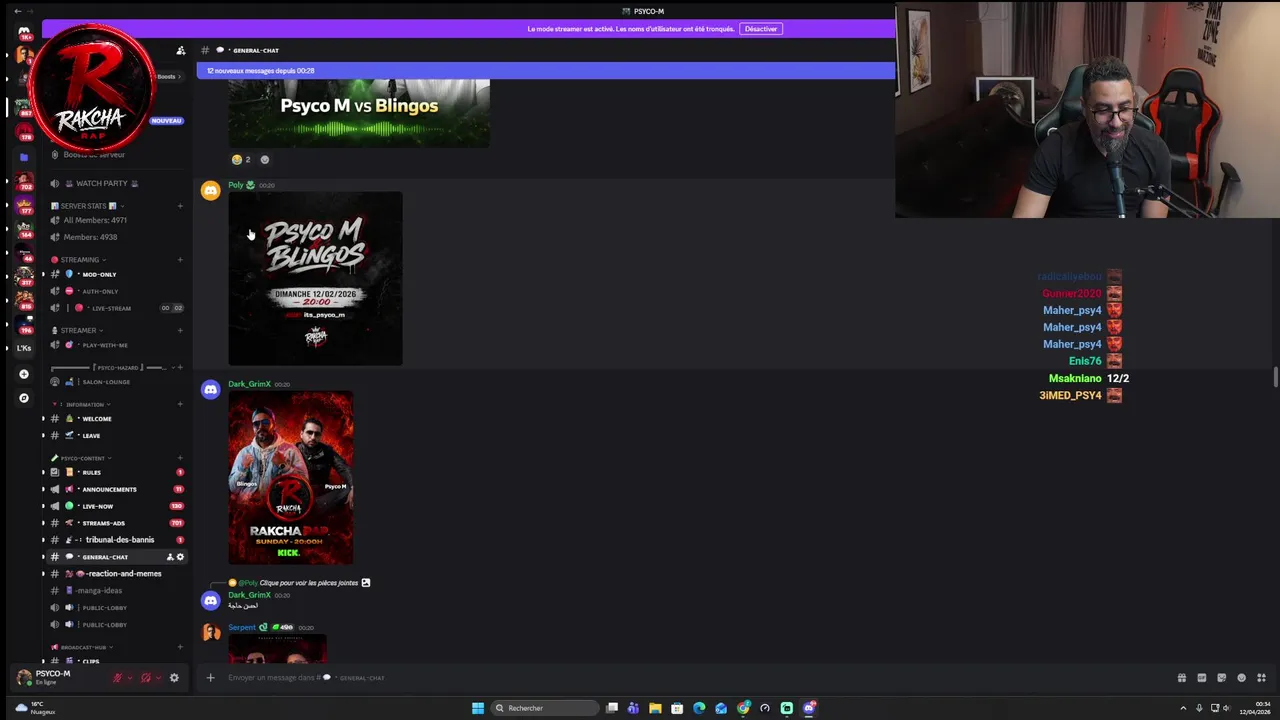This screenshot has height=720, width=1280.
Task: Open the server with 177 badge
Action: coord(24,205)
